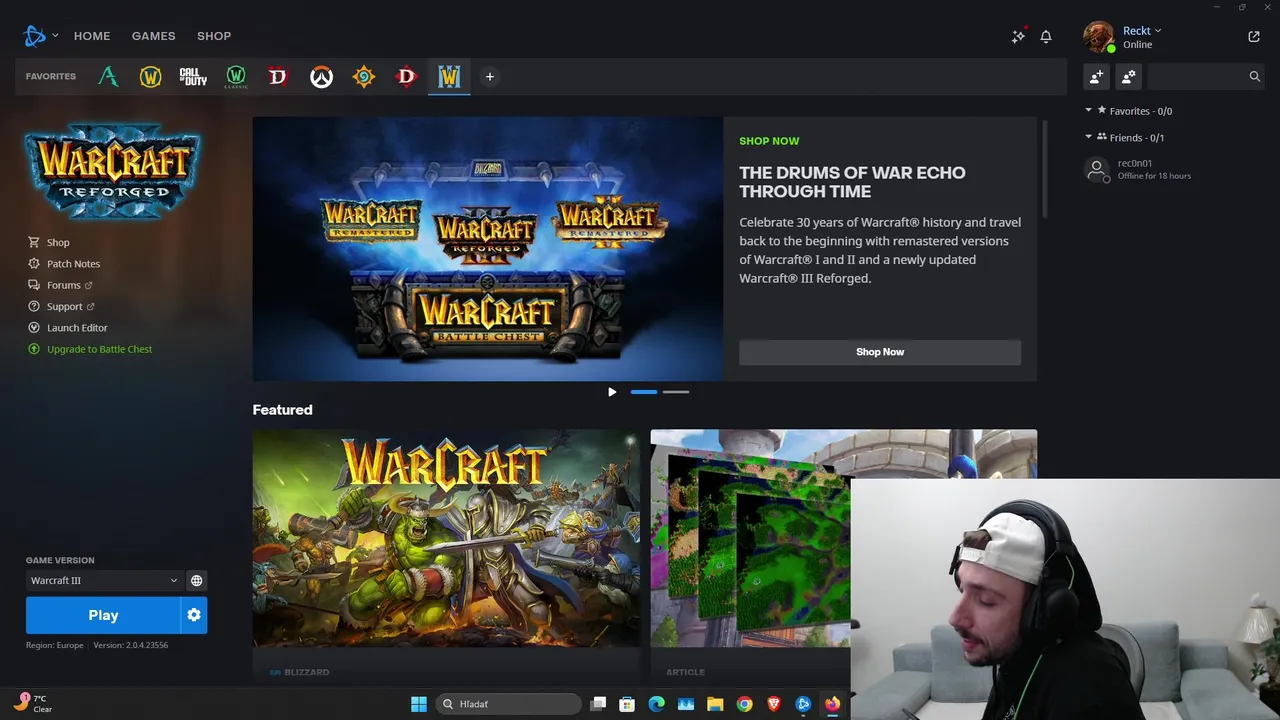Select World of Warcraft favorite icon
Viewport: 1280px width, 720px height.
tap(150, 77)
